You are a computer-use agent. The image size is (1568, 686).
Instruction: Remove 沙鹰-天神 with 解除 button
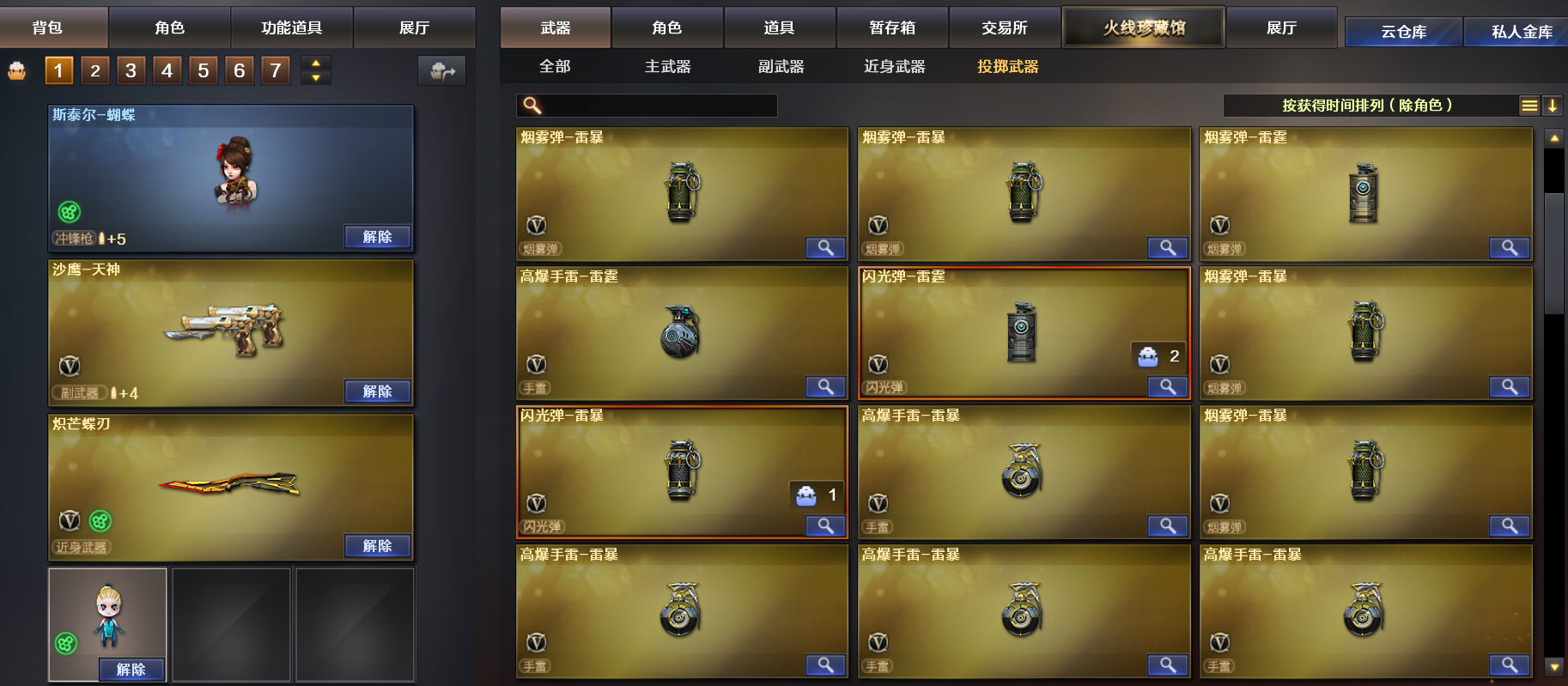point(377,392)
